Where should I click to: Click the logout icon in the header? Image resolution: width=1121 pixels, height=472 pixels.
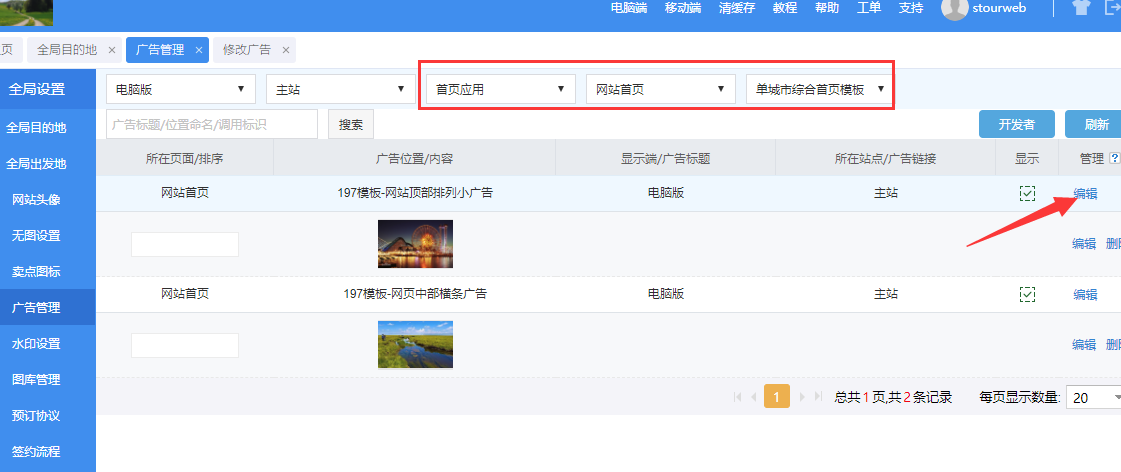[x=1112, y=8]
